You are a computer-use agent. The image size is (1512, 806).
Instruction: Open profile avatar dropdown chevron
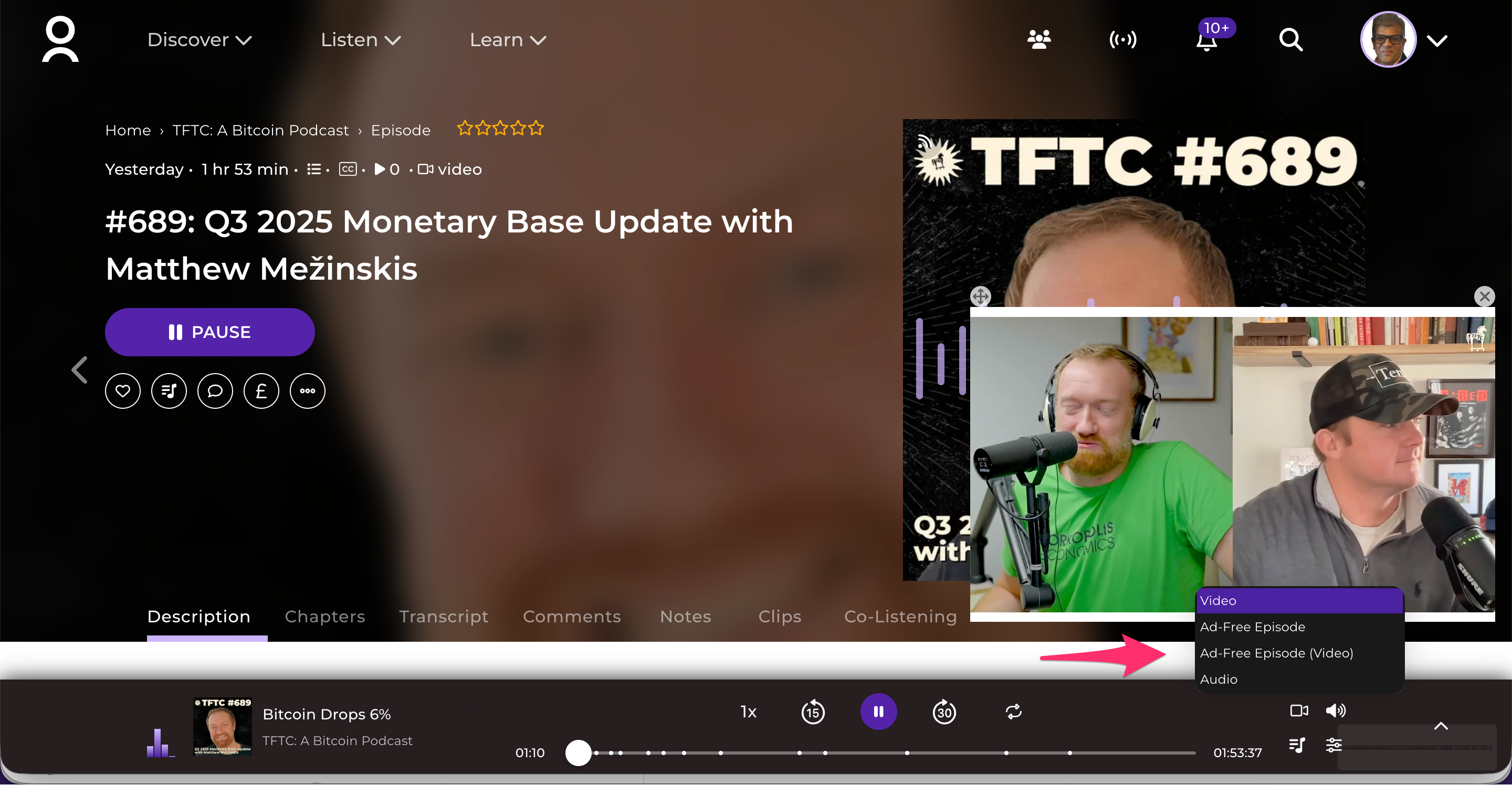point(1437,40)
